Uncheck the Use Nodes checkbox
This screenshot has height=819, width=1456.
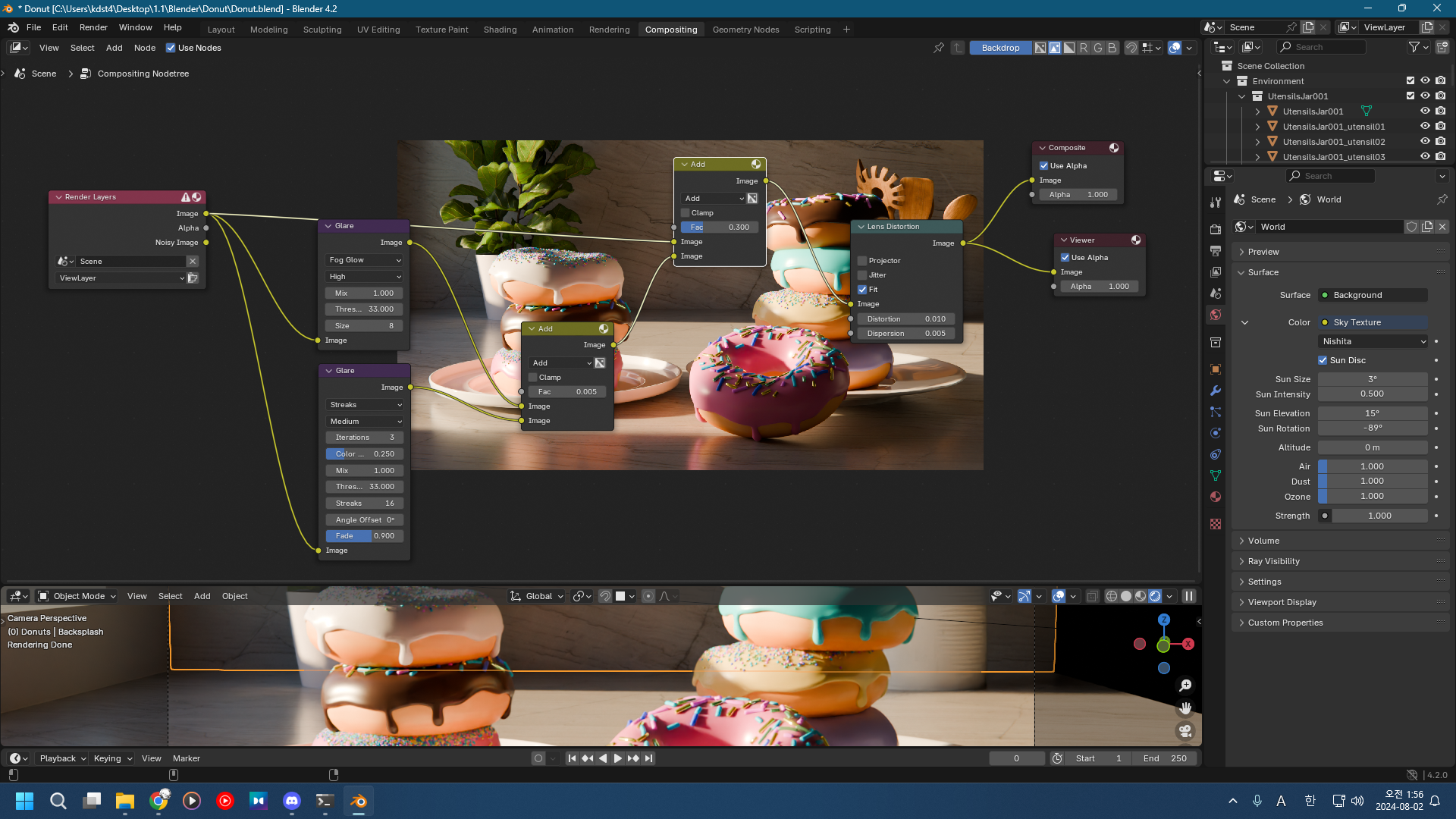(171, 48)
